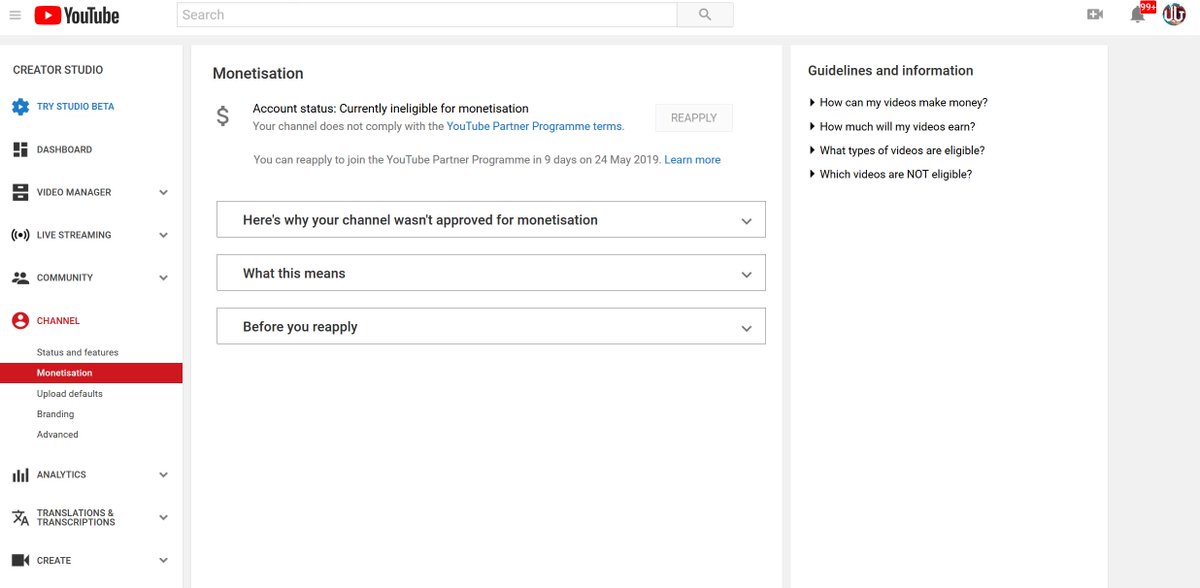The width and height of the screenshot is (1200, 588).
Task: Open the notifications bell
Action: click(1137, 15)
